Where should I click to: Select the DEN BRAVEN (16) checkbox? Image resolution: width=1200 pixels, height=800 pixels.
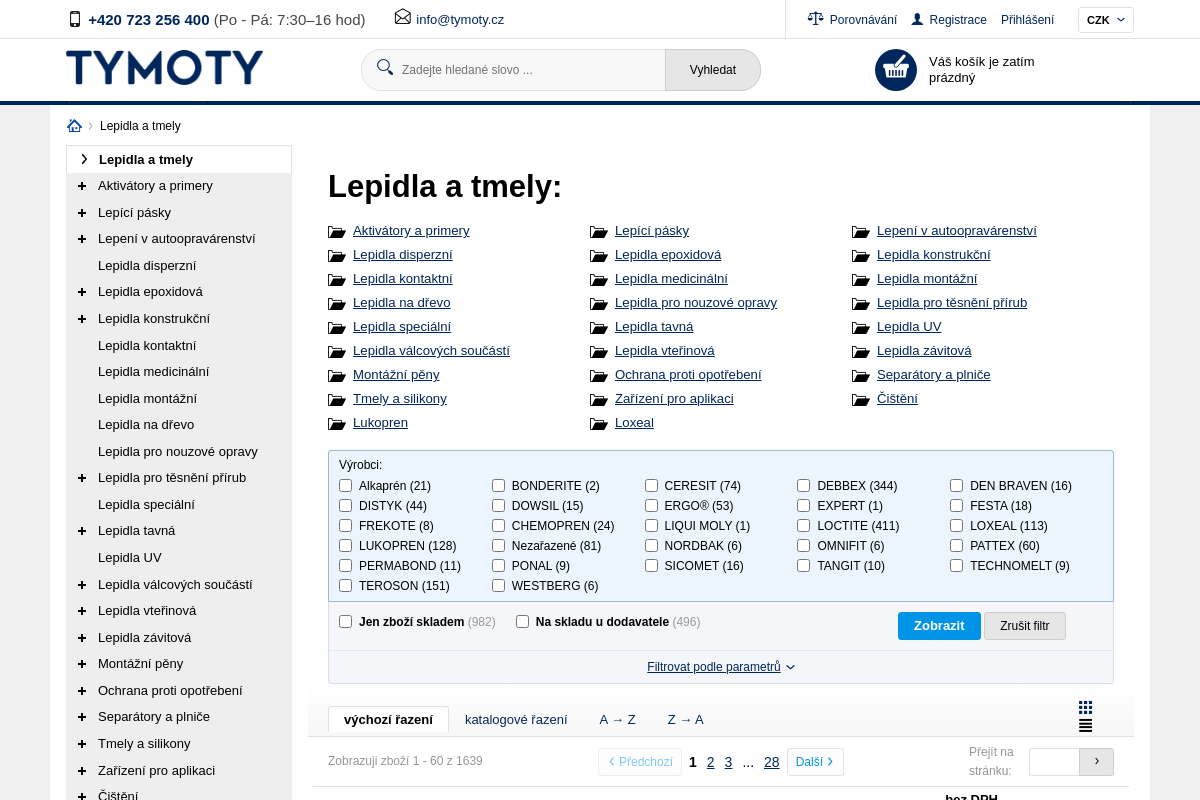957,486
